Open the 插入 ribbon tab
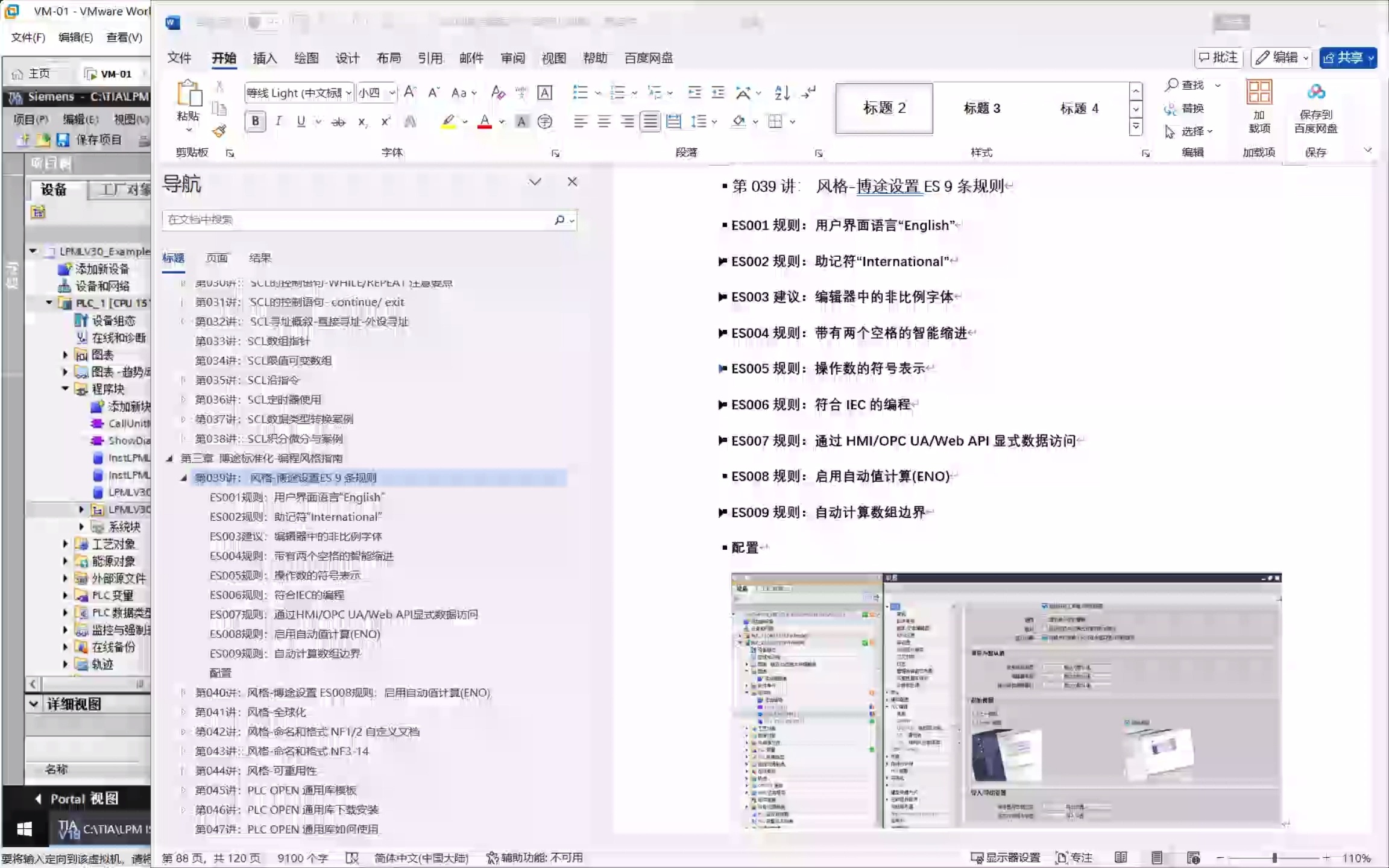The width and height of the screenshot is (1389, 868). pos(265,58)
